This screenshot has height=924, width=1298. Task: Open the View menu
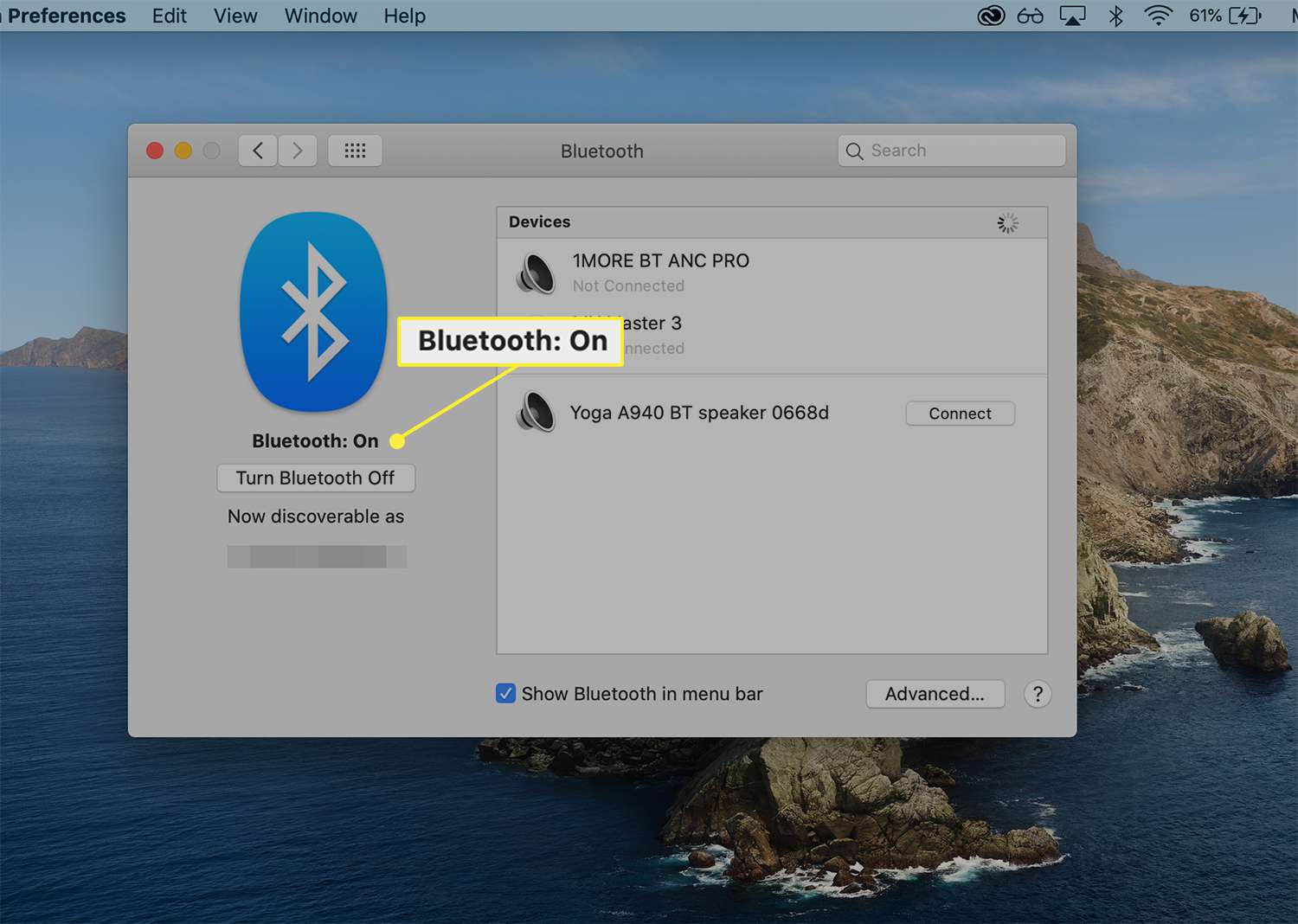click(235, 16)
